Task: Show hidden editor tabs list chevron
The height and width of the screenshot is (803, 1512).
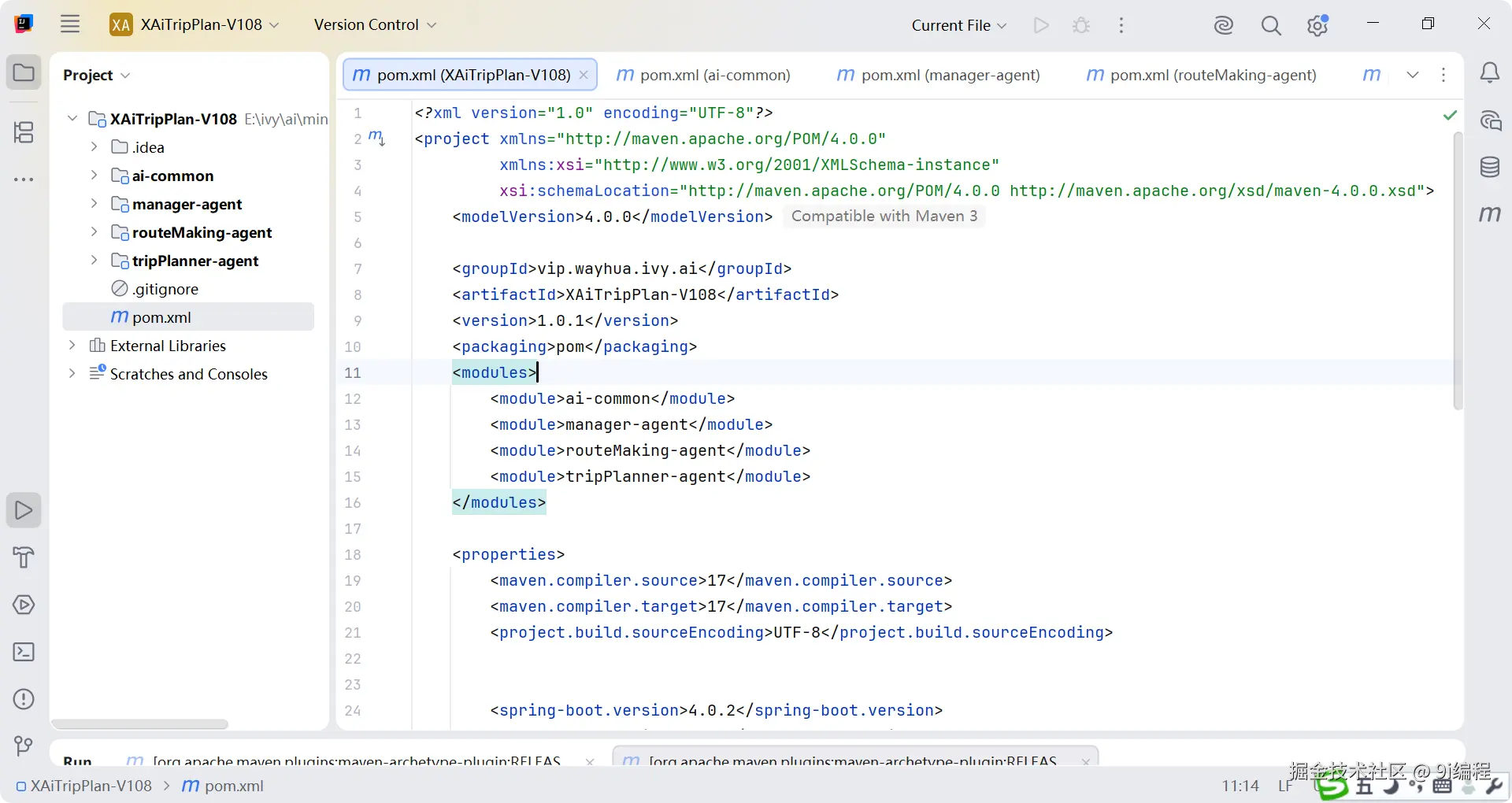Action: (x=1413, y=75)
